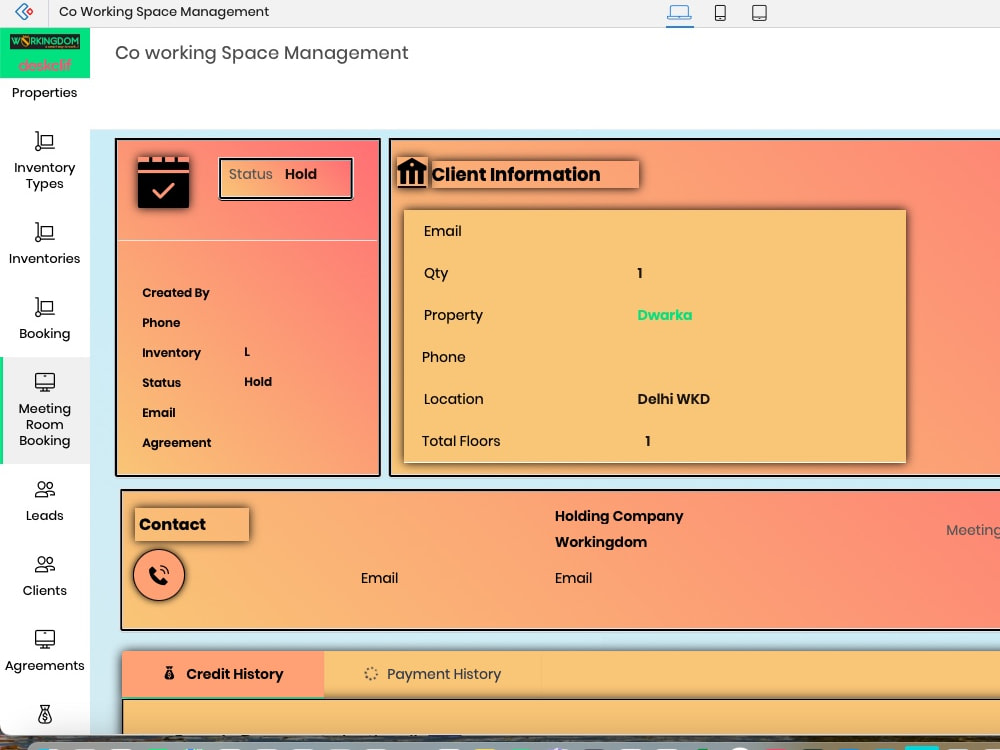This screenshot has width=1000, height=750.
Task: Open Clients people icon
Action: pos(45,564)
